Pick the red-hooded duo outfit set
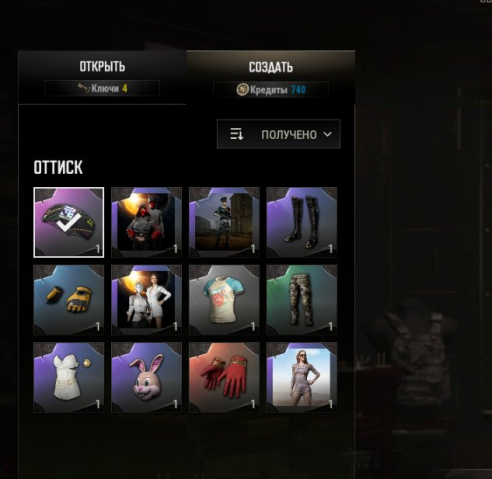 [146, 222]
